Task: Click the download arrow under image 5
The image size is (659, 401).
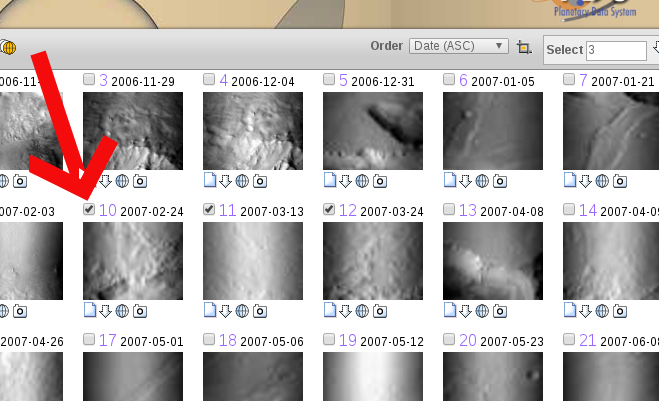Action: point(345,181)
